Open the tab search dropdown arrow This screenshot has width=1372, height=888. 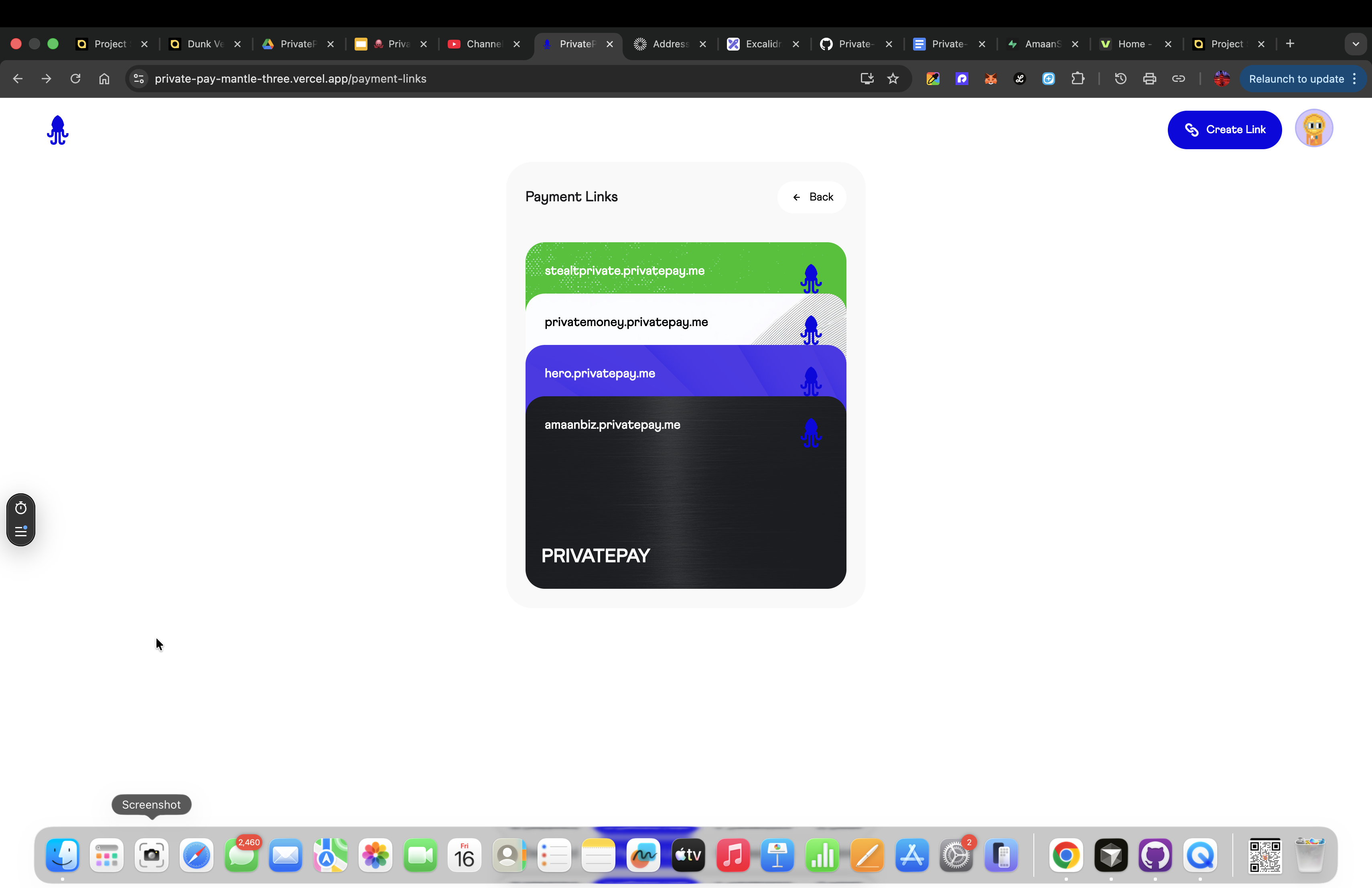[1356, 44]
